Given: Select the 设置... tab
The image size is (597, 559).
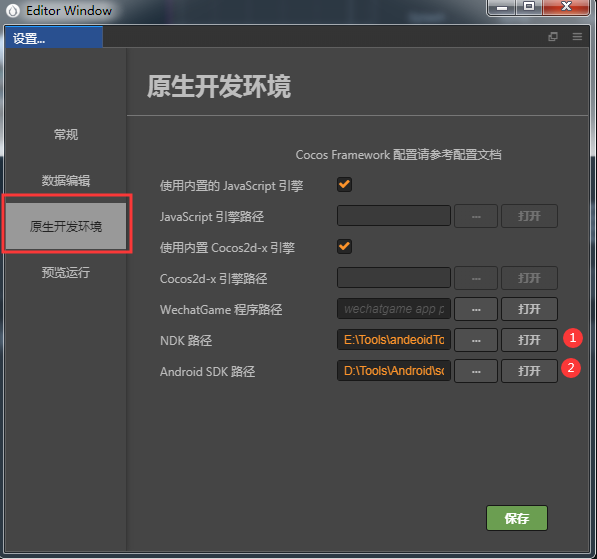Looking at the screenshot, I should tap(54, 37).
